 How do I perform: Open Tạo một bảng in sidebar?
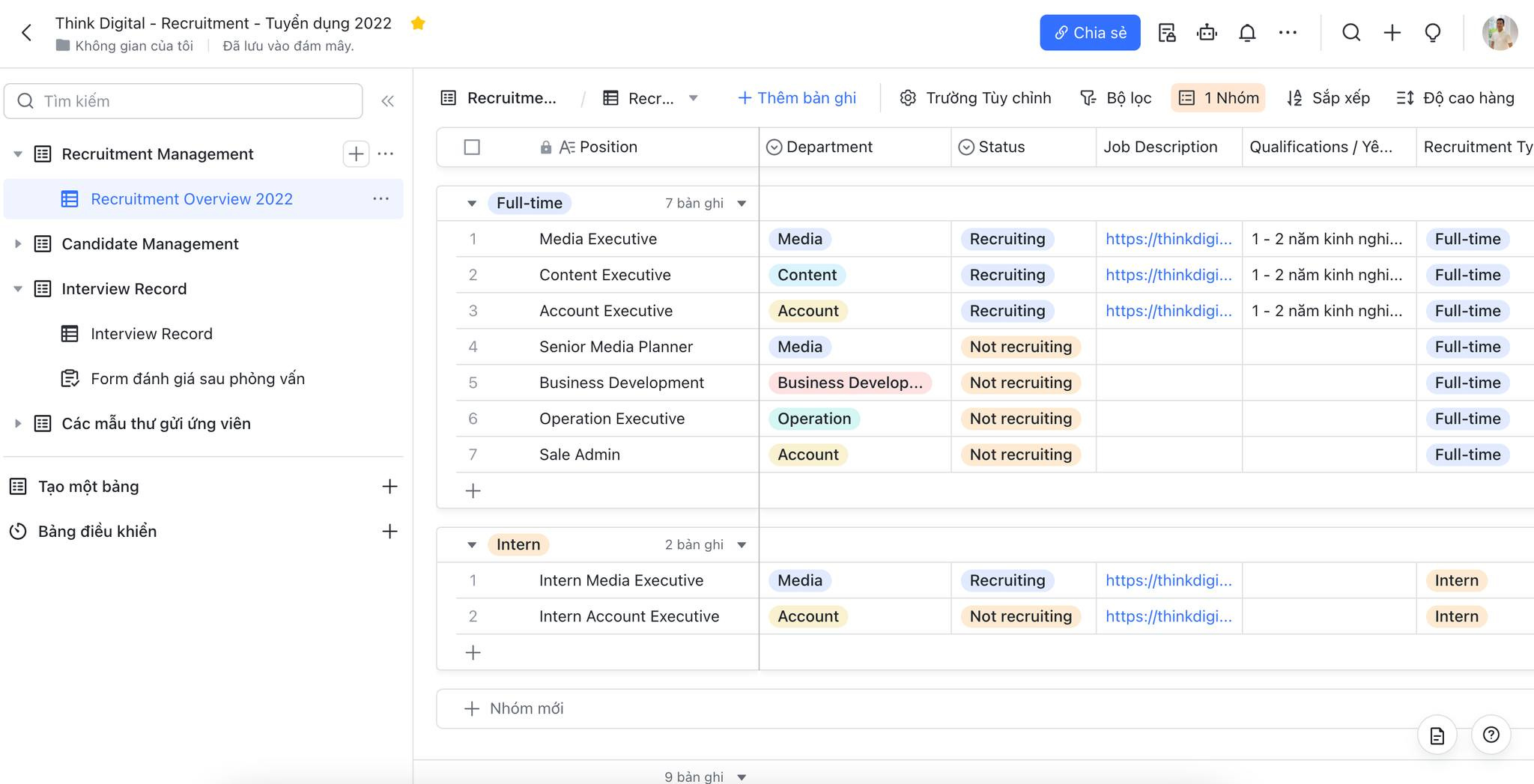(88, 487)
